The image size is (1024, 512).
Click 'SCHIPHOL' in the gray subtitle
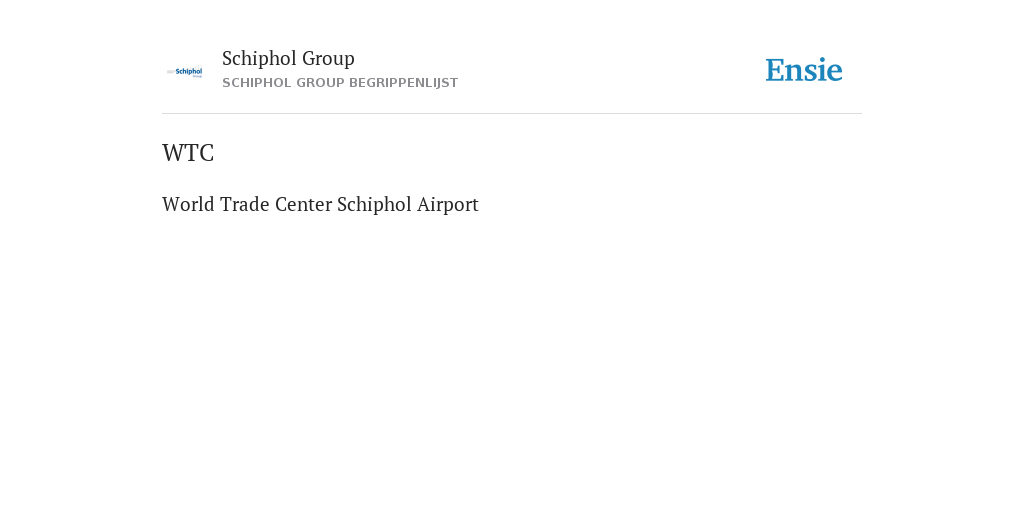coord(257,83)
